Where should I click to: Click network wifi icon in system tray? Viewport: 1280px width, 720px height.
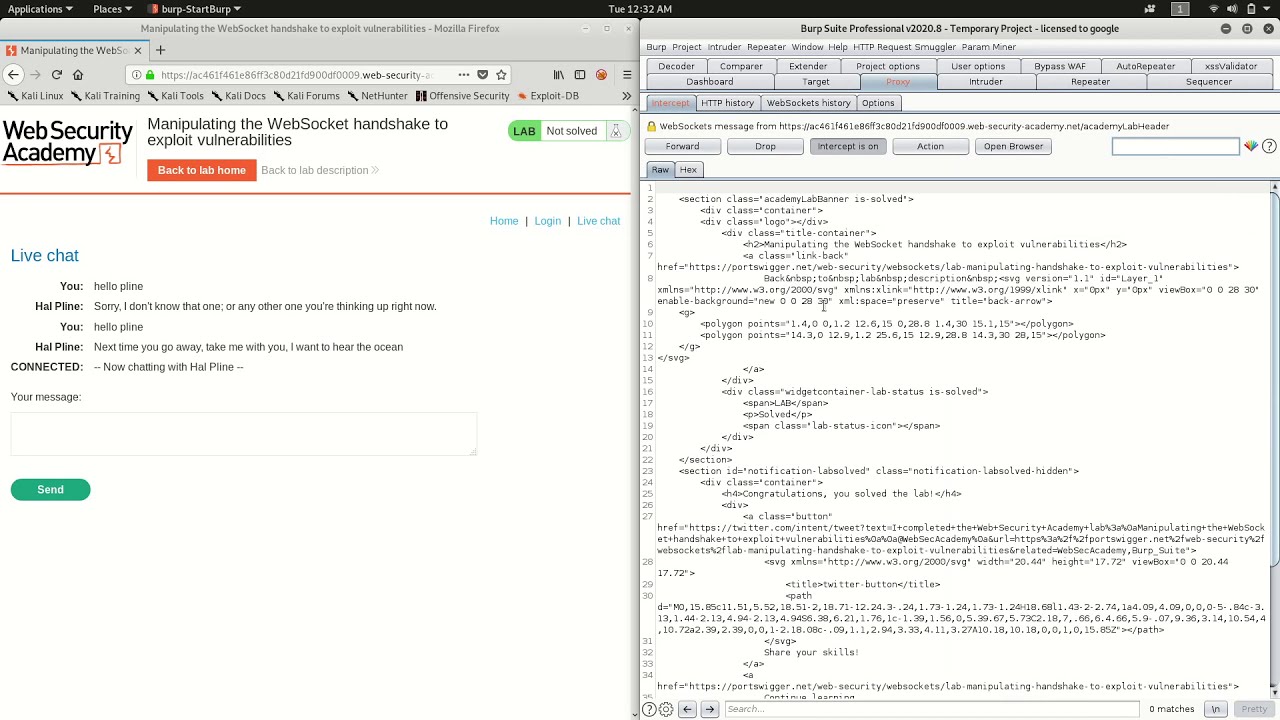[x=1214, y=9]
